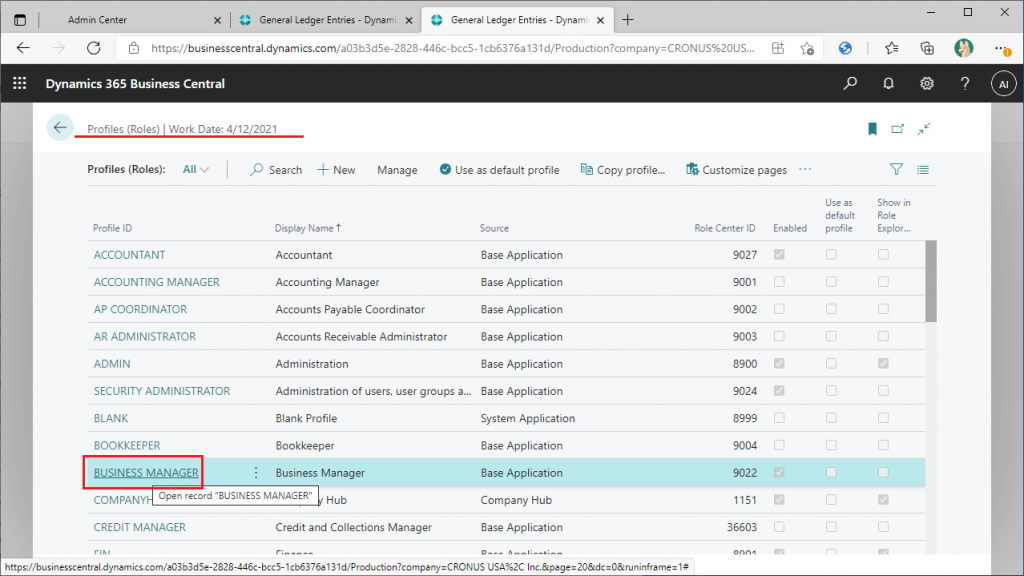Toggle the filter pane funnel icon

pos(896,170)
